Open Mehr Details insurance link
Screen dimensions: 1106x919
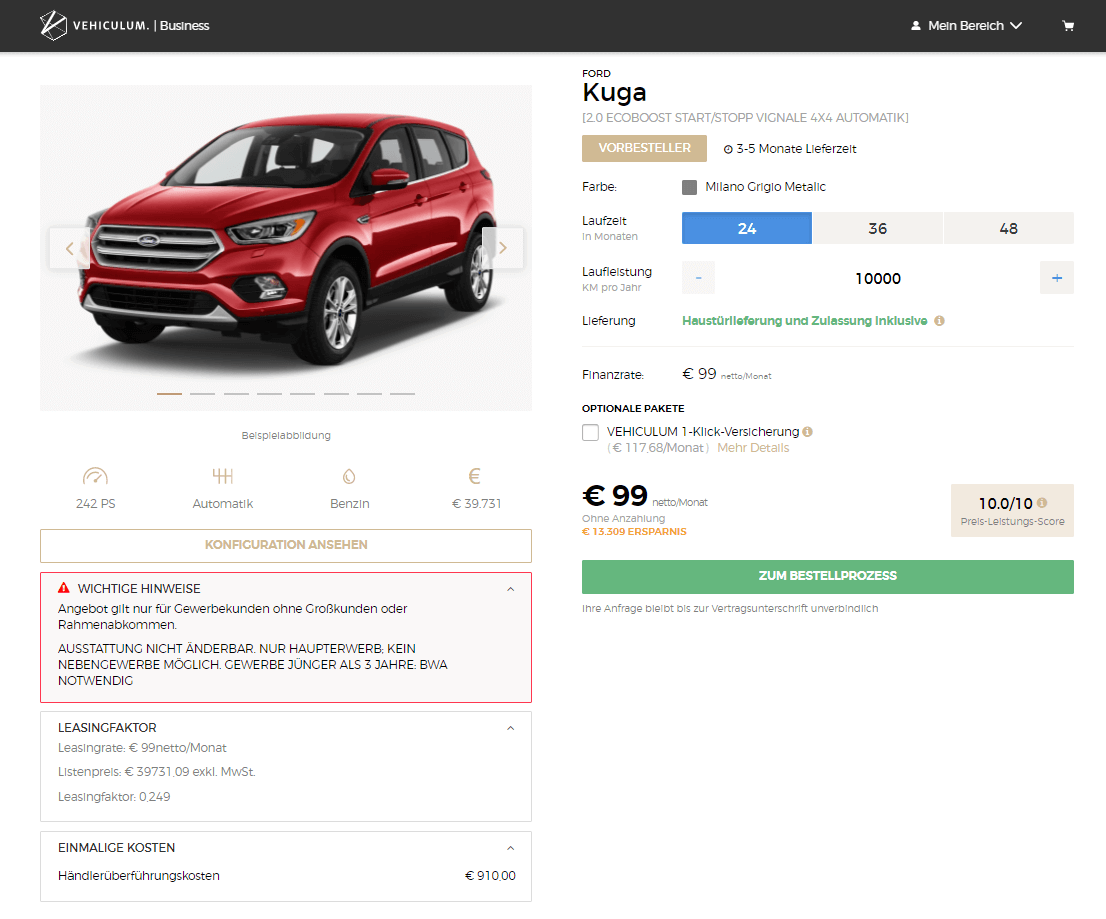pyautogui.click(x=753, y=448)
